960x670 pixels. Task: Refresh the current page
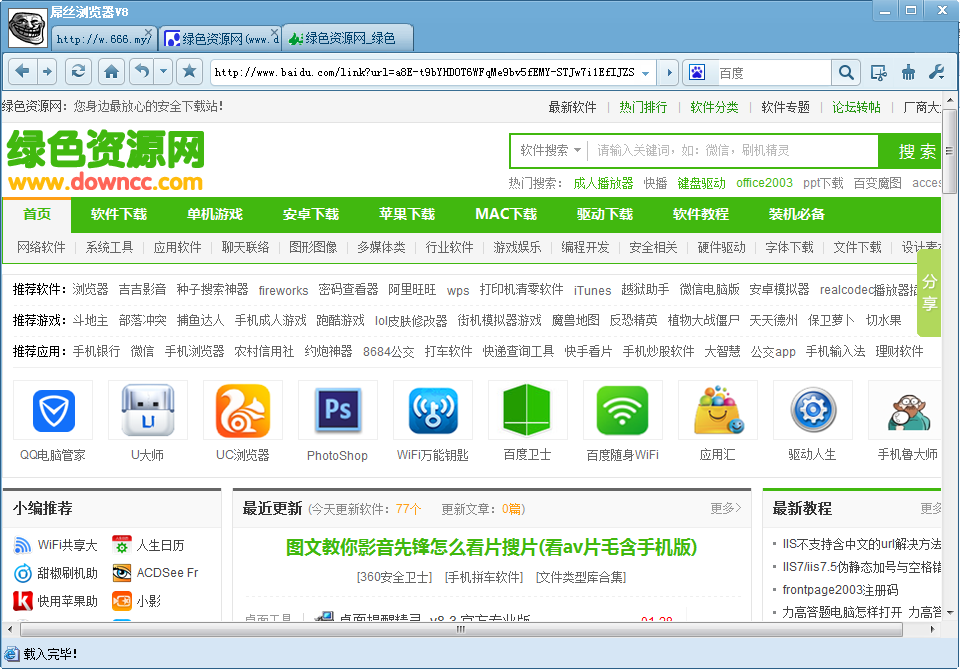[78, 72]
